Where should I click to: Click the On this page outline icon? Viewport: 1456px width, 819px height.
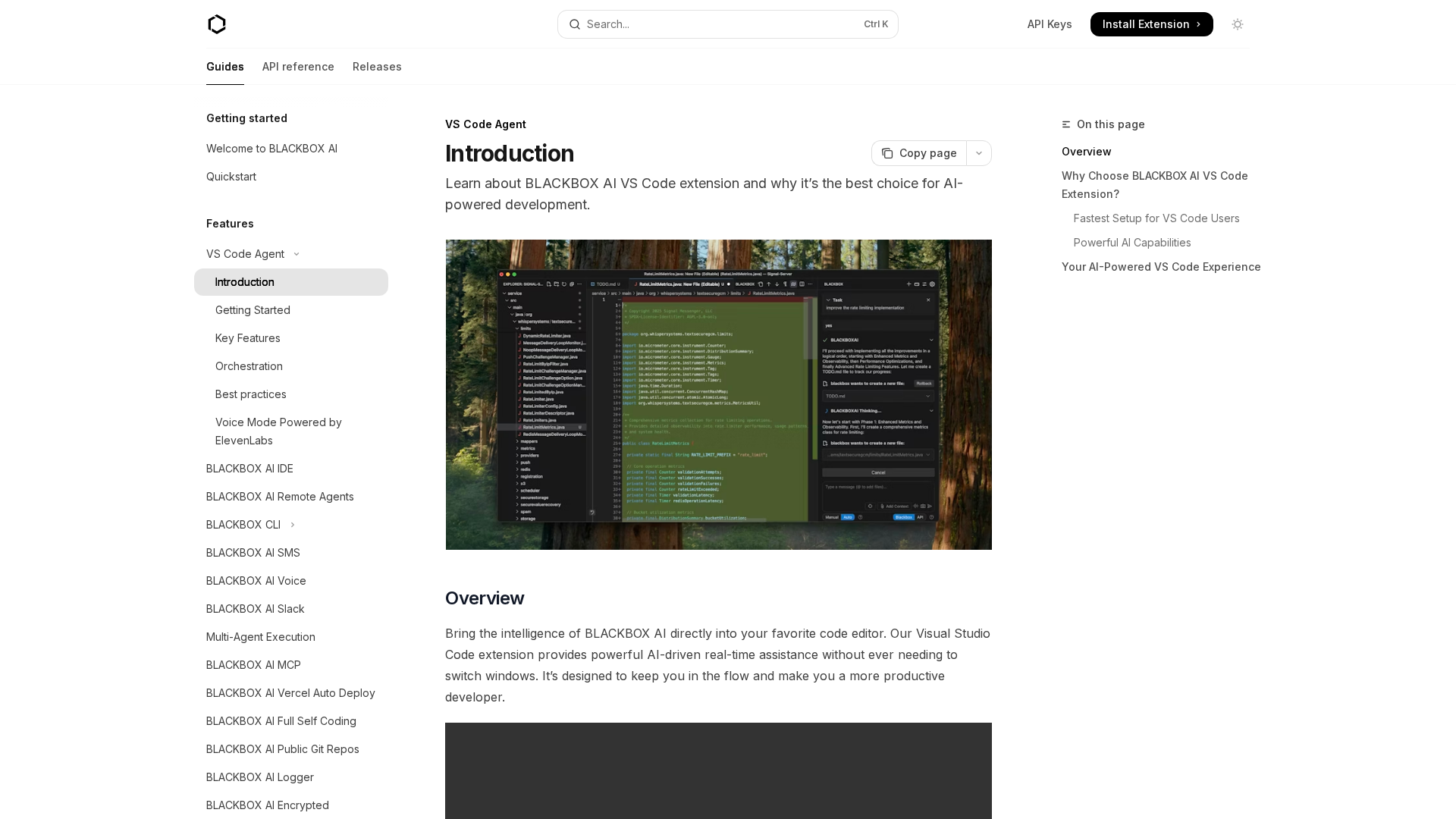point(1065,124)
